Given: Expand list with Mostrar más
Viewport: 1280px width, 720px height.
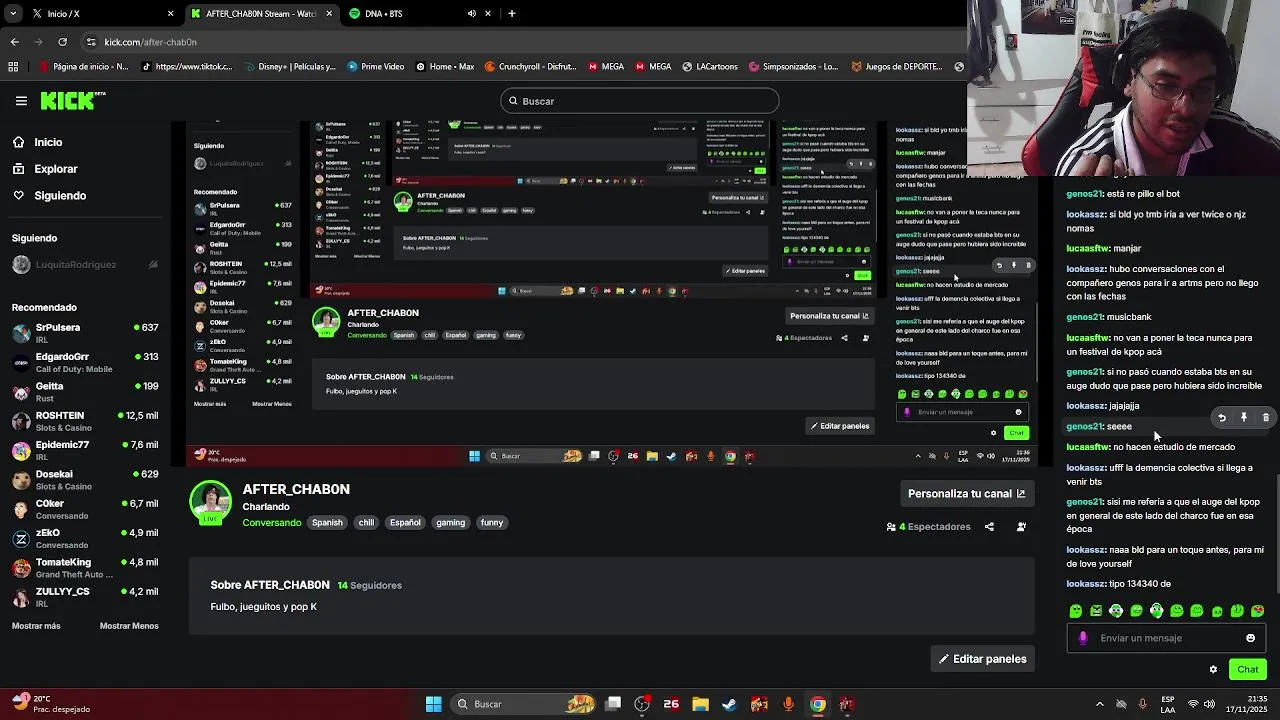Looking at the screenshot, I should click(36, 626).
